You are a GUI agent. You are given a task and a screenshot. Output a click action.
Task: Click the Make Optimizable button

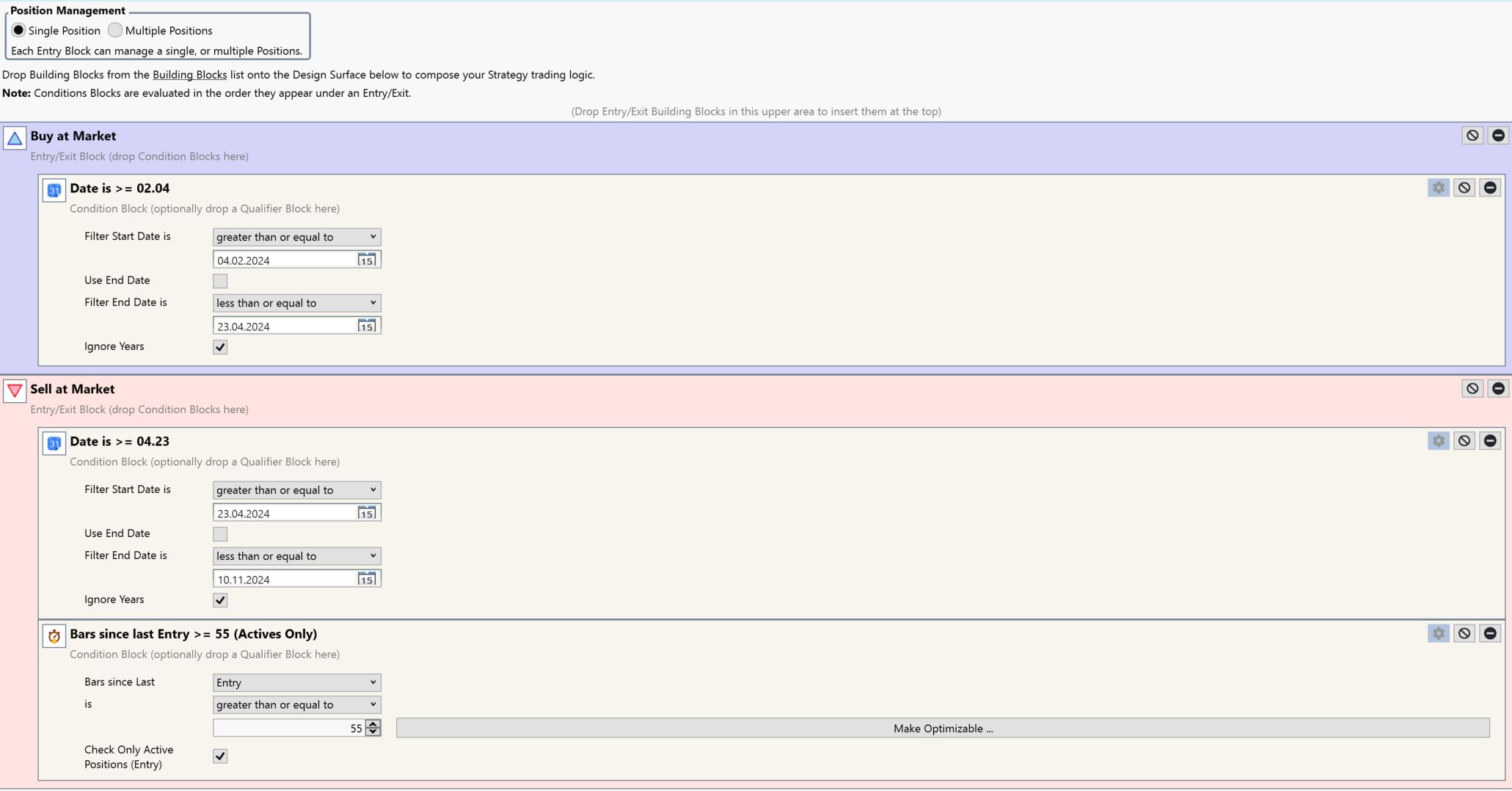coord(943,728)
